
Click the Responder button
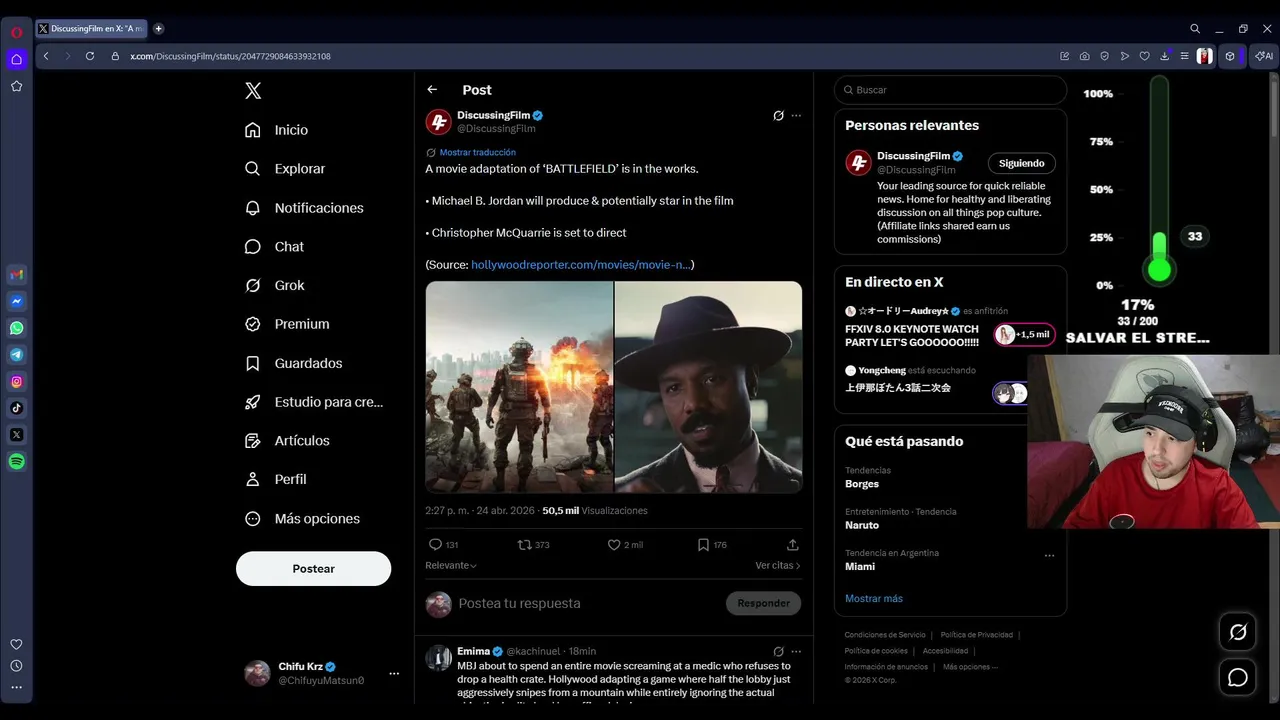coord(764,603)
